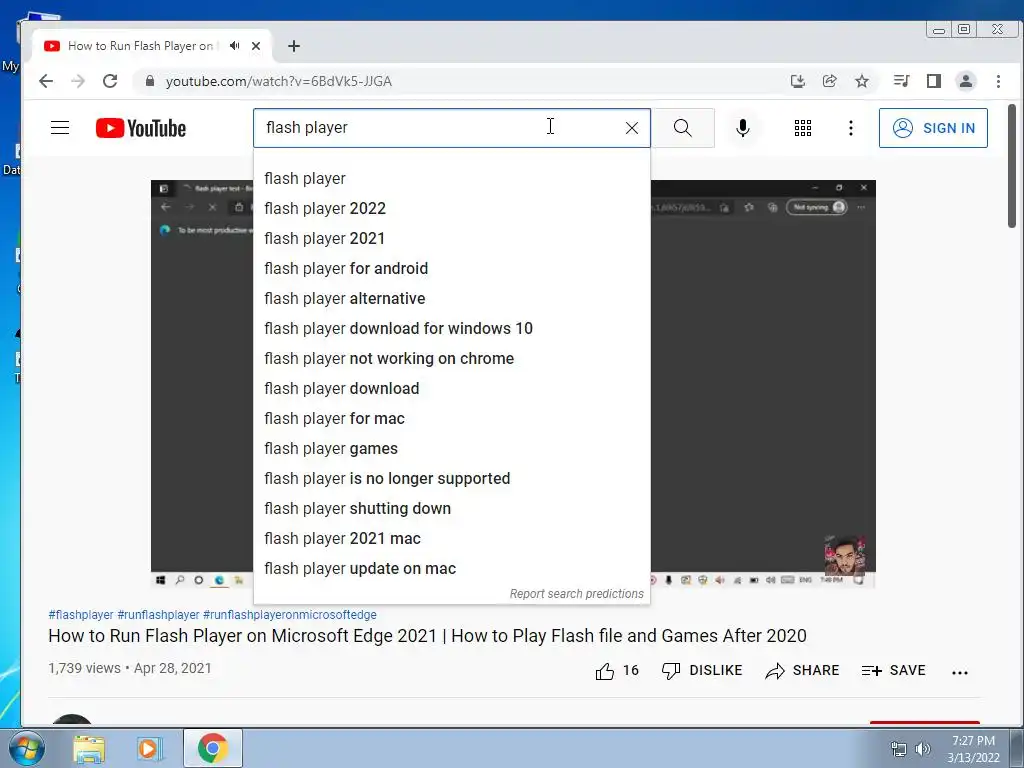The height and width of the screenshot is (768, 1024).
Task: Share this page via address bar icon
Action: point(829,81)
